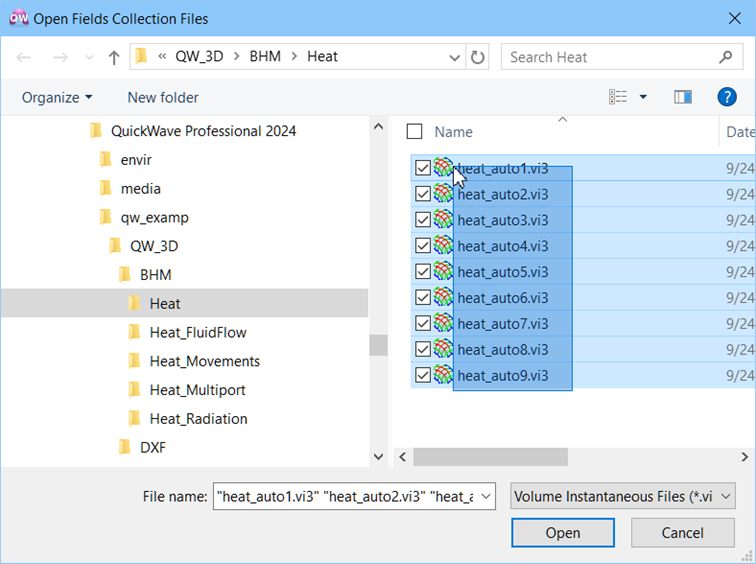Click the heat_auto2.vi3 file icon
Screen dimensions: 756x564
(x=443, y=193)
